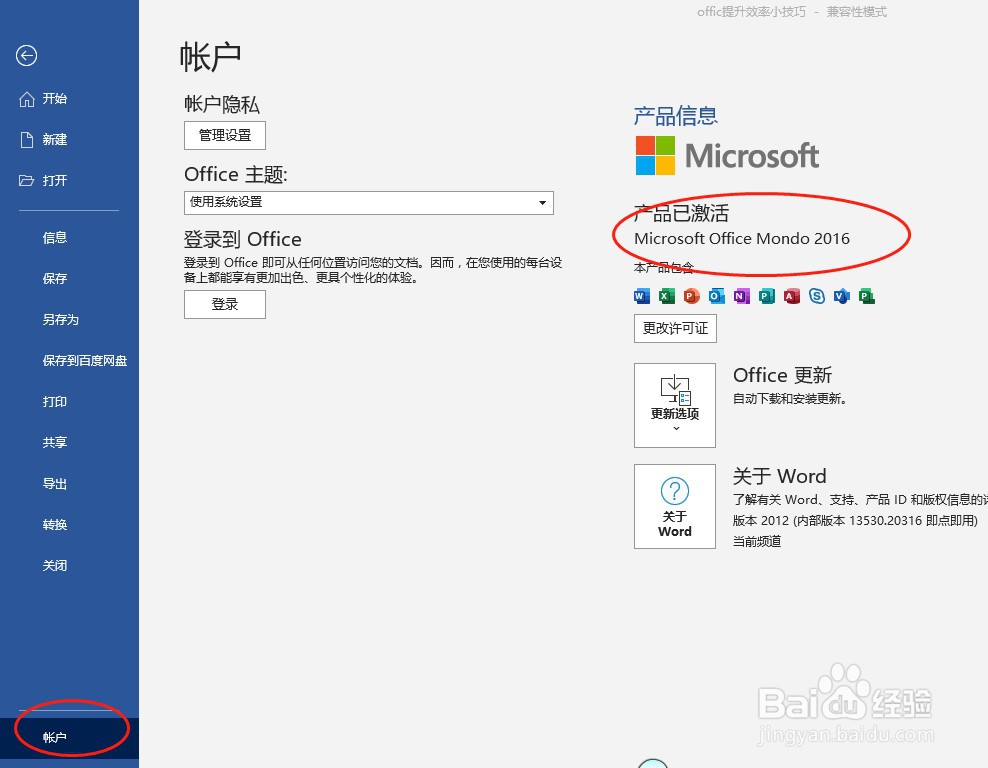
Task: Click the Office theme dropdown arrow
Action: [x=542, y=203]
